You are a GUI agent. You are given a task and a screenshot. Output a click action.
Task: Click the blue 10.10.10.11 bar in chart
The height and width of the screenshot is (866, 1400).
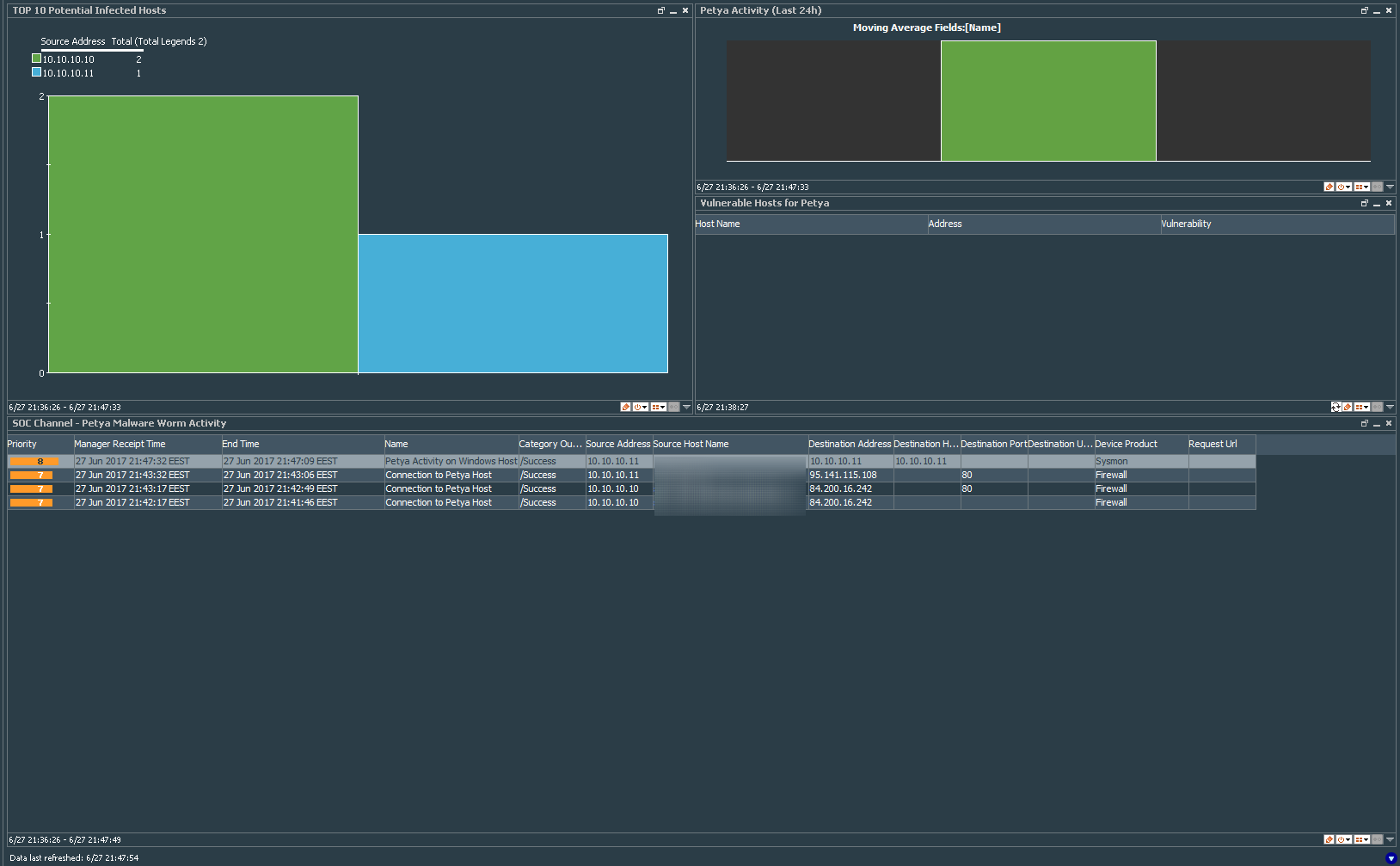pyautogui.click(x=513, y=303)
